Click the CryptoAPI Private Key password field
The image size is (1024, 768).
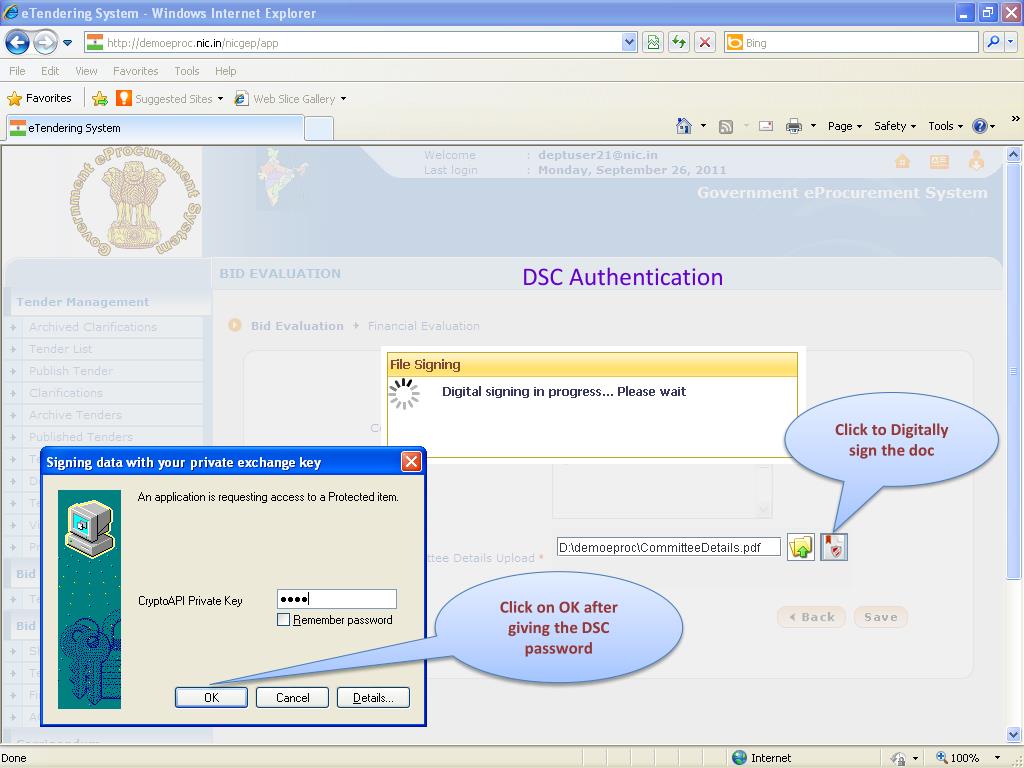pos(336,599)
